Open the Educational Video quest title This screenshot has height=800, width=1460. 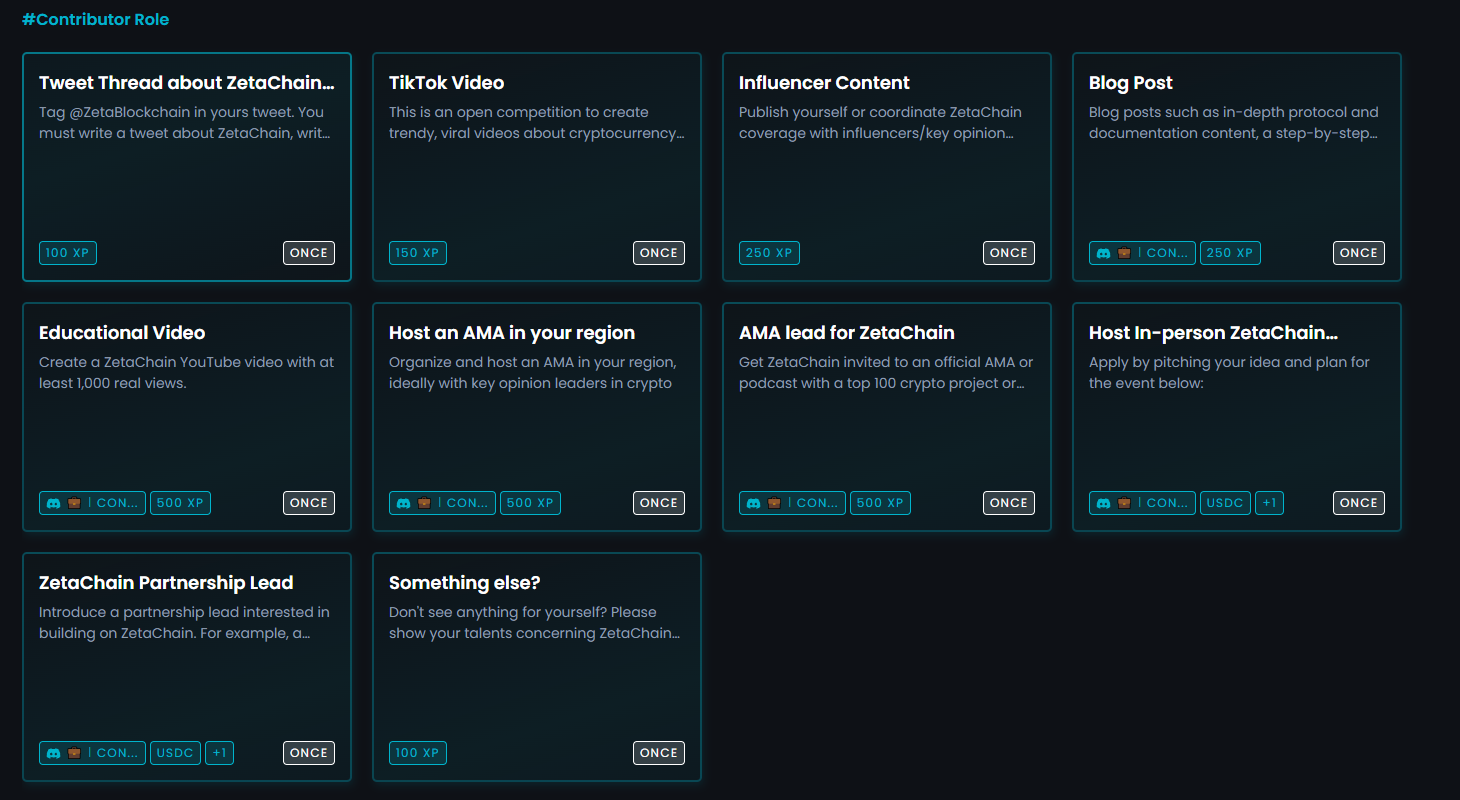click(x=122, y=333)
